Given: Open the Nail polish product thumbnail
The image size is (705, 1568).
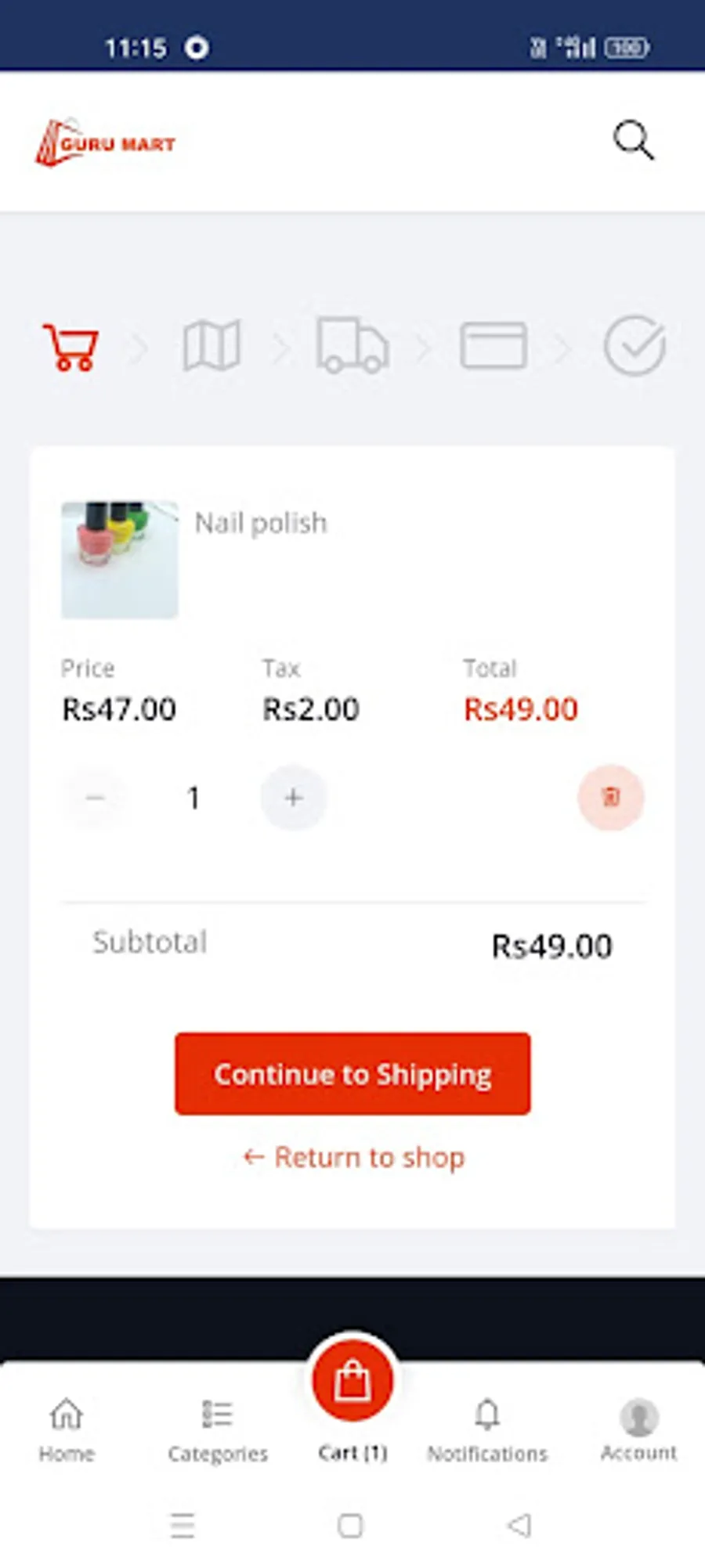Looking at the screenshot, I should pyautogui.click(x=120, y=560).
